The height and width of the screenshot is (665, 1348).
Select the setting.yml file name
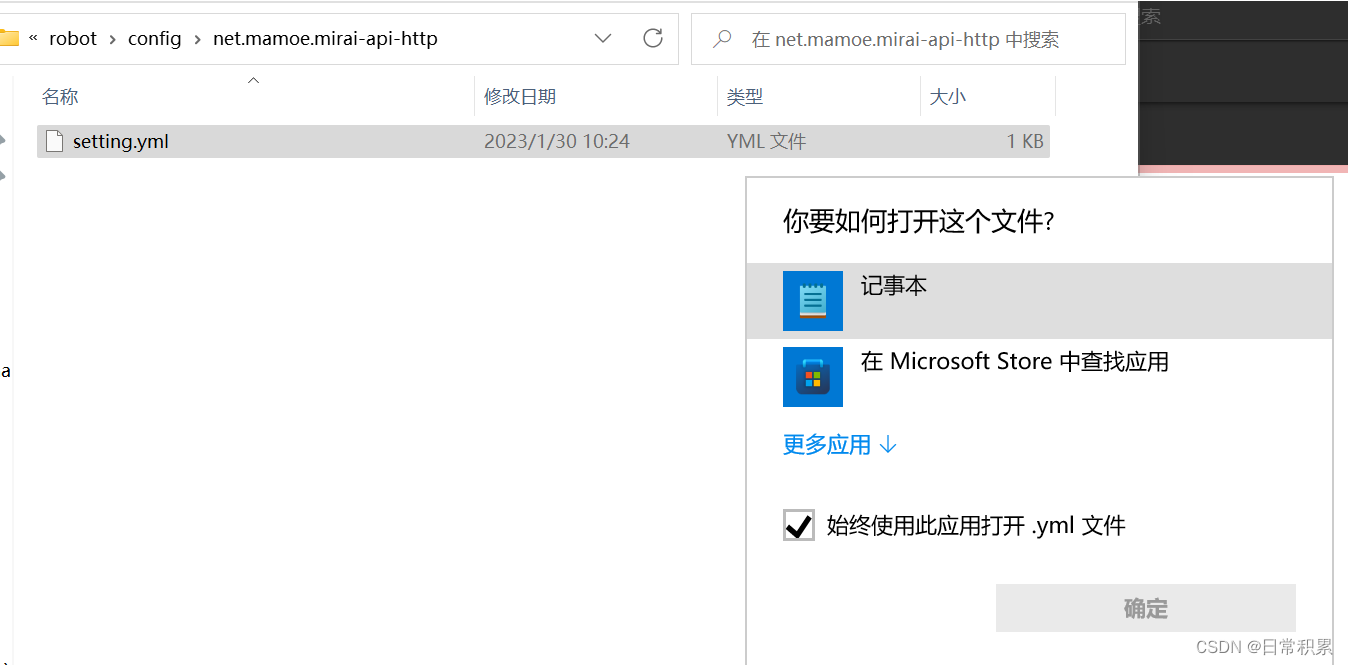(121, 141)
